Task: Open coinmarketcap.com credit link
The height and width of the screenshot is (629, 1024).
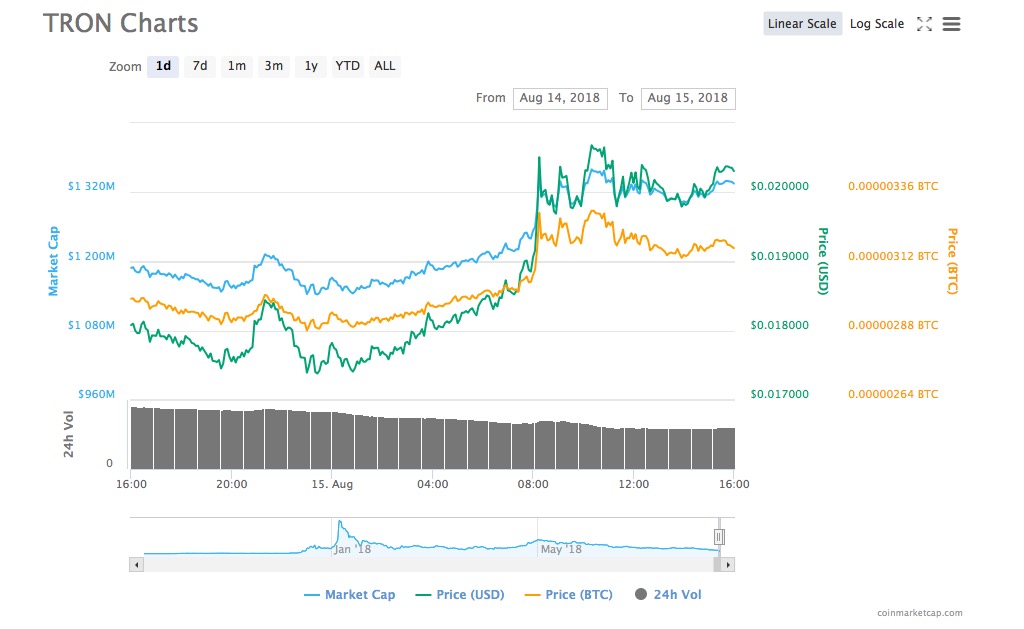Action: tap(920, 613)
